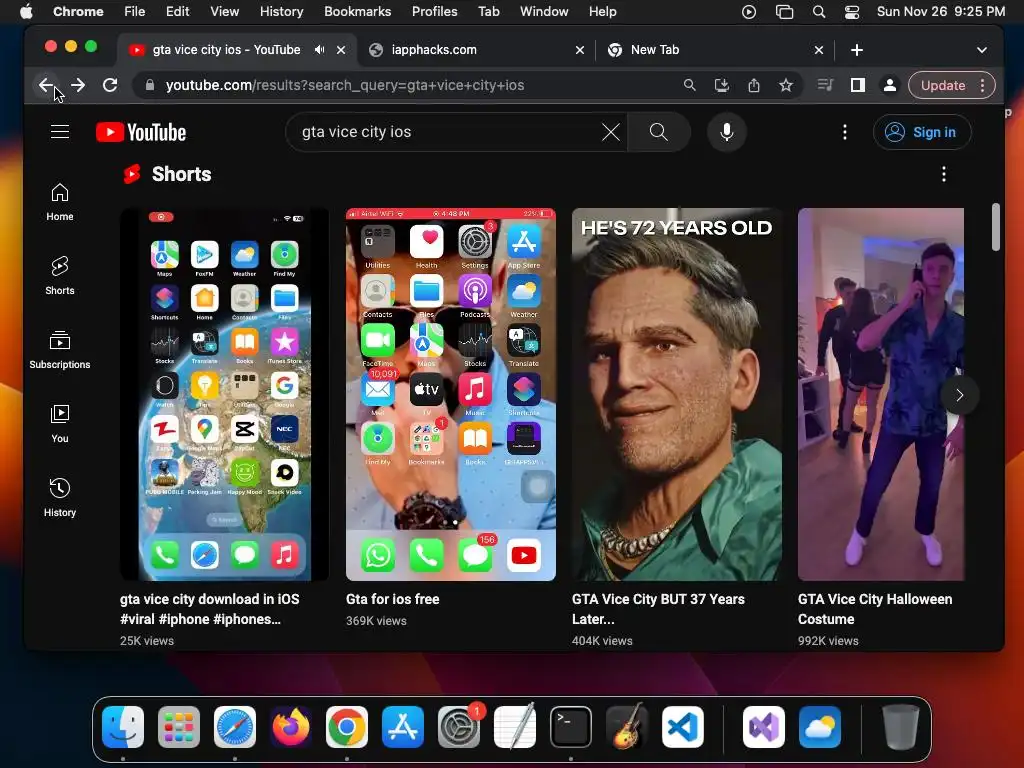Image resolution: width=1024 pixels, height=768 pixels.
Task: Sign in to YouTube
Action: [922, 132]
